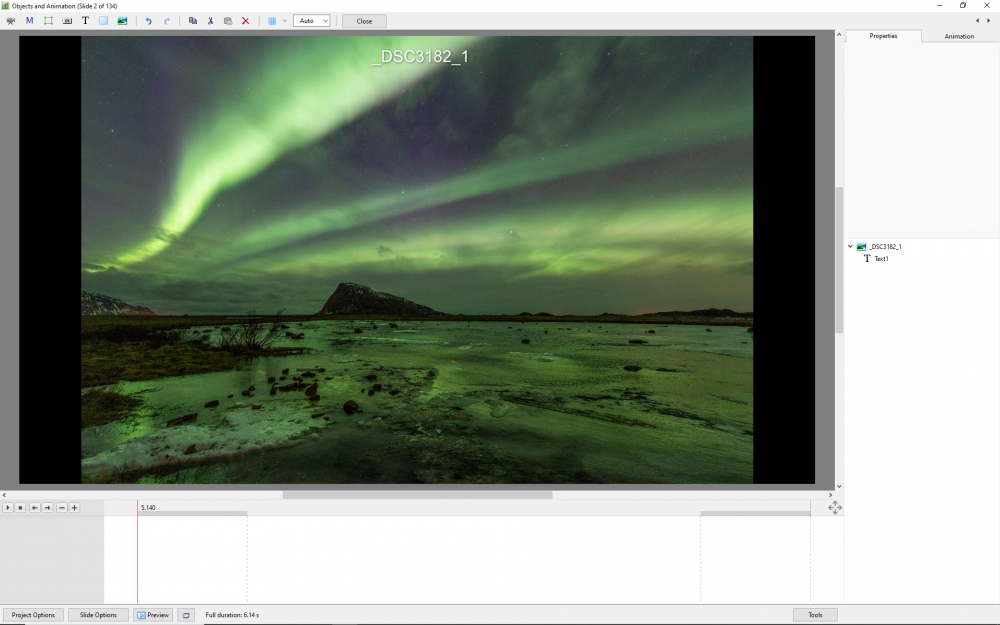The image size is (1000, 625).
Task: Click the horizontal scrollbar thumb under the canvas
Action: 418,495
